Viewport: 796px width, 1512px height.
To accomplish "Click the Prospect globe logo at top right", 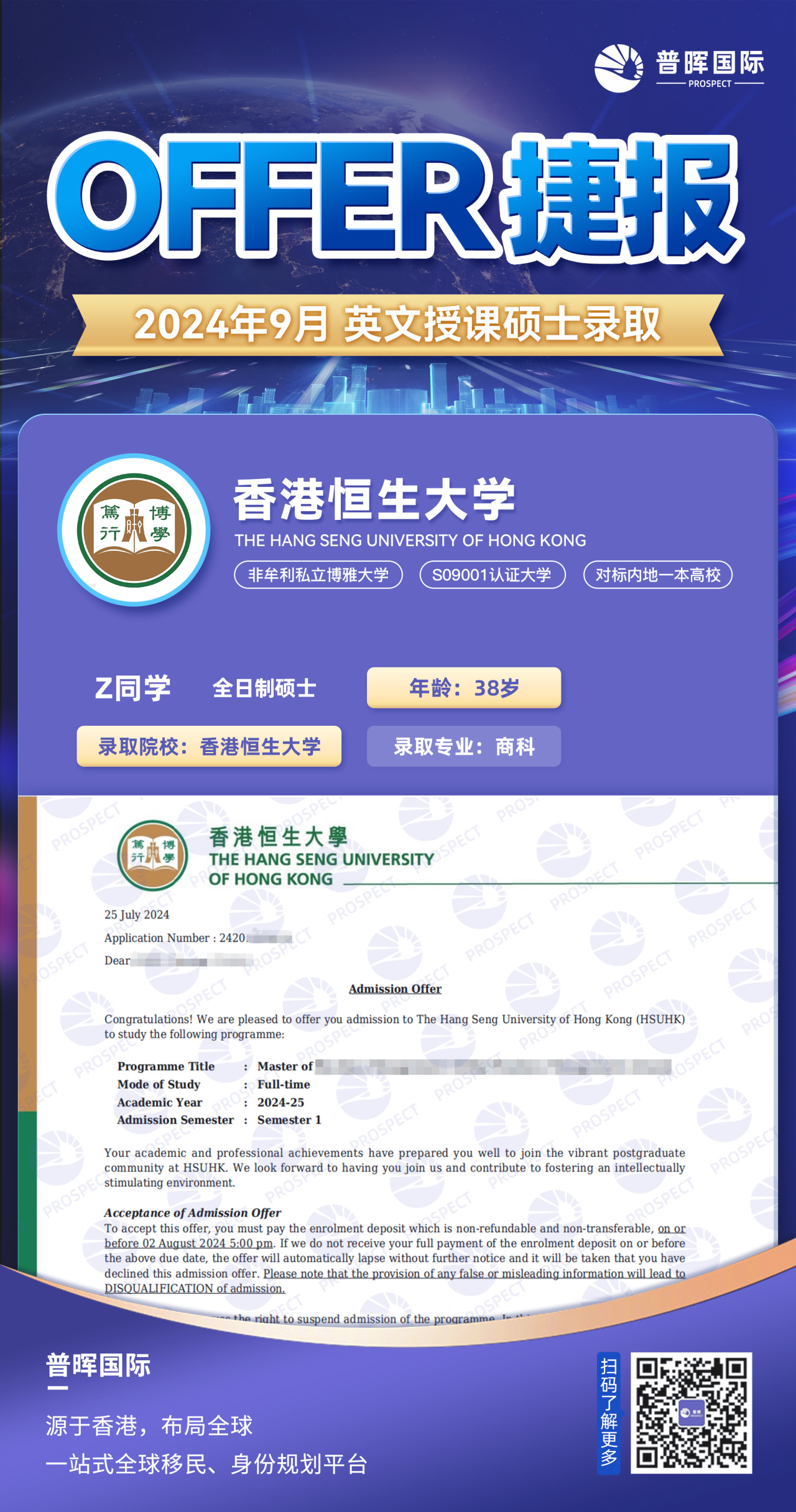I will tap(618, 68).
